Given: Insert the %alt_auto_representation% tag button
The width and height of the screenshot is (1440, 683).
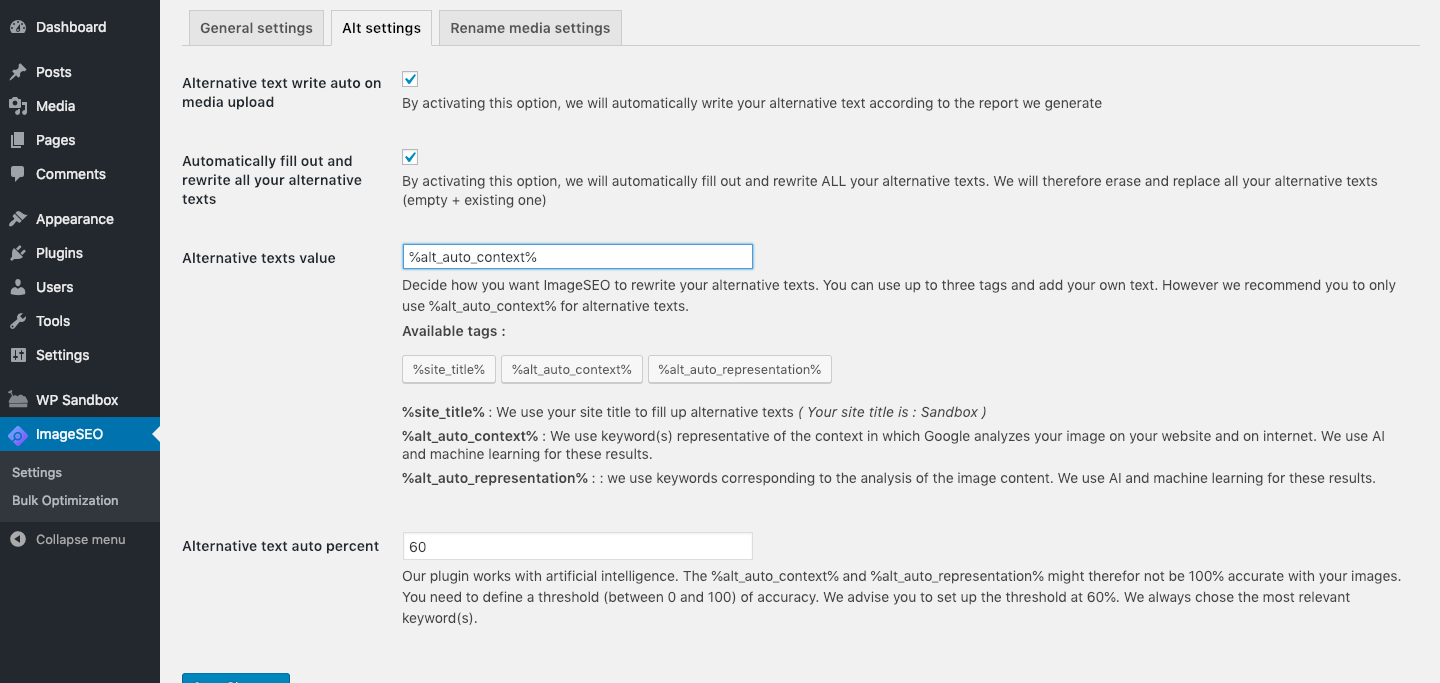Looking at the screenshot, I should point(739,369).
